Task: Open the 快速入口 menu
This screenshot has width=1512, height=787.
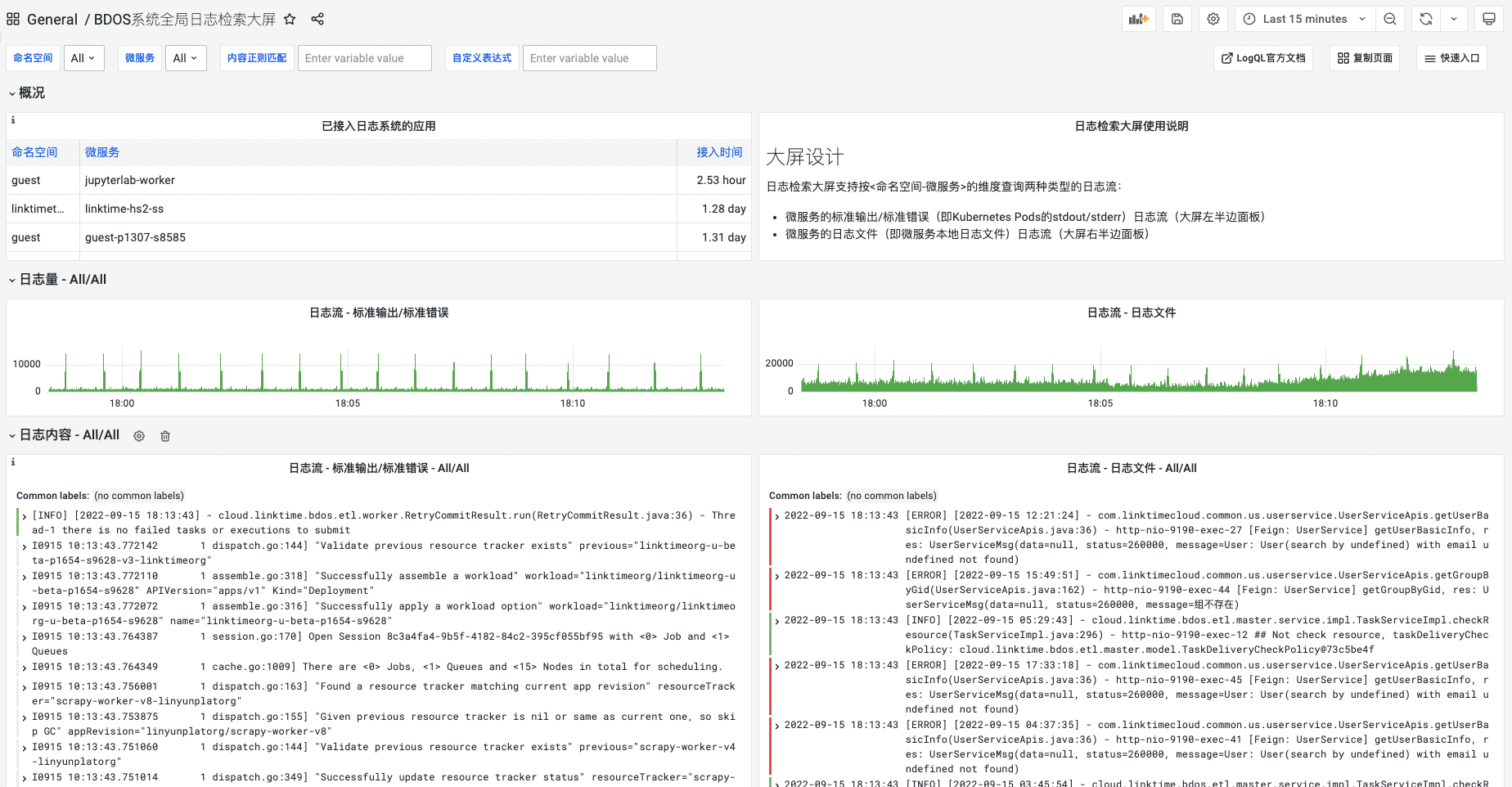Action: [1451, 58]
